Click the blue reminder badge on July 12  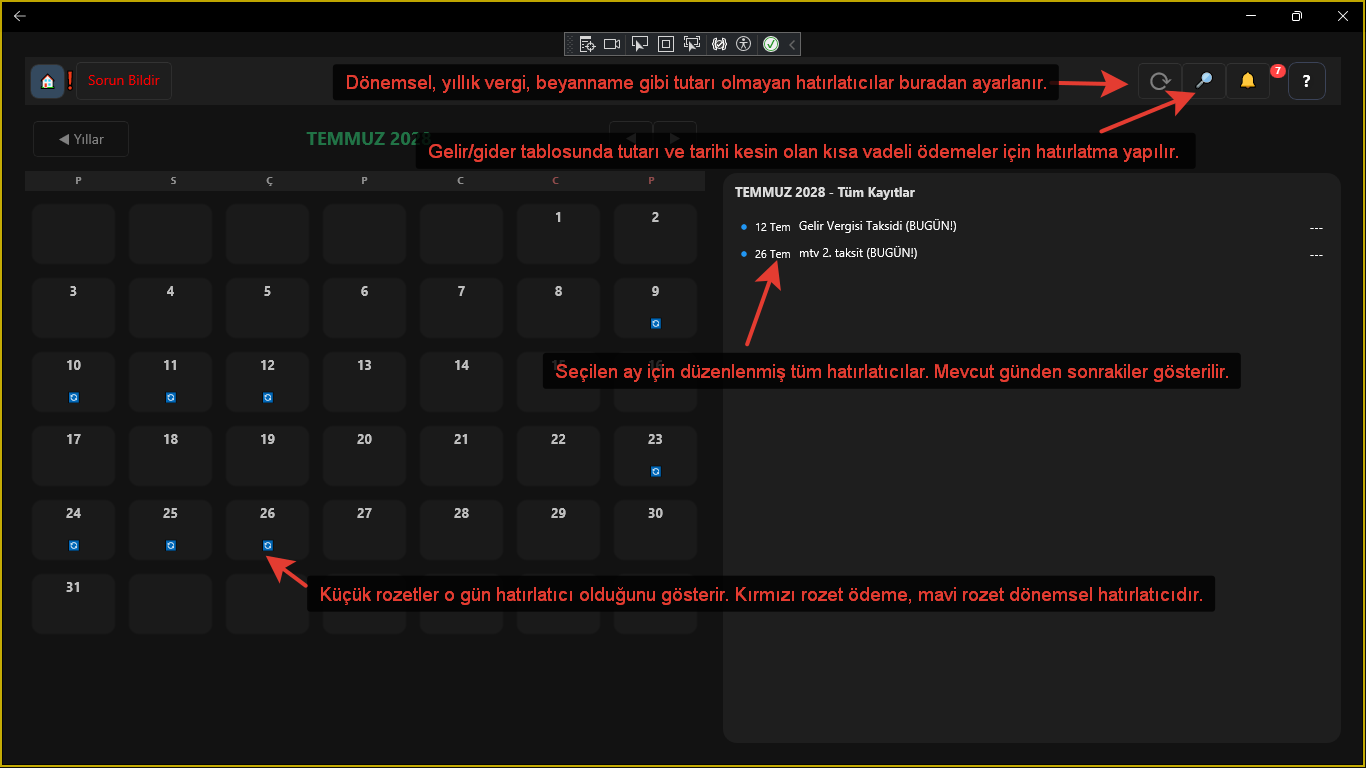coord(267,397)
